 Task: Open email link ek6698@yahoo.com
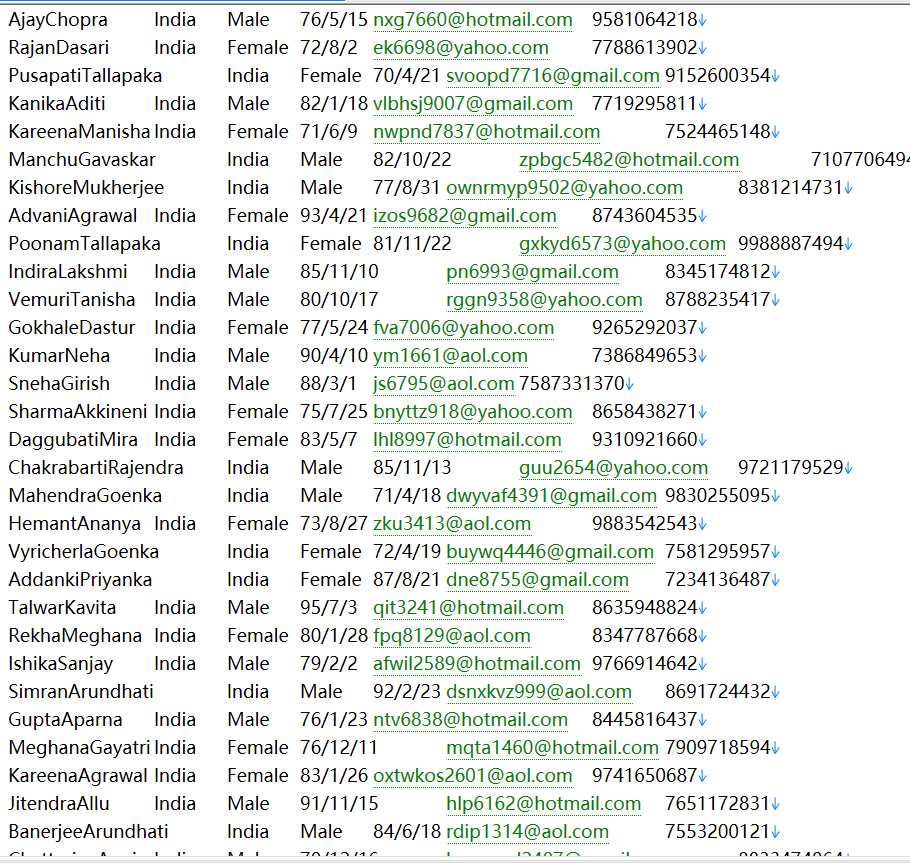tap(461, 48)
